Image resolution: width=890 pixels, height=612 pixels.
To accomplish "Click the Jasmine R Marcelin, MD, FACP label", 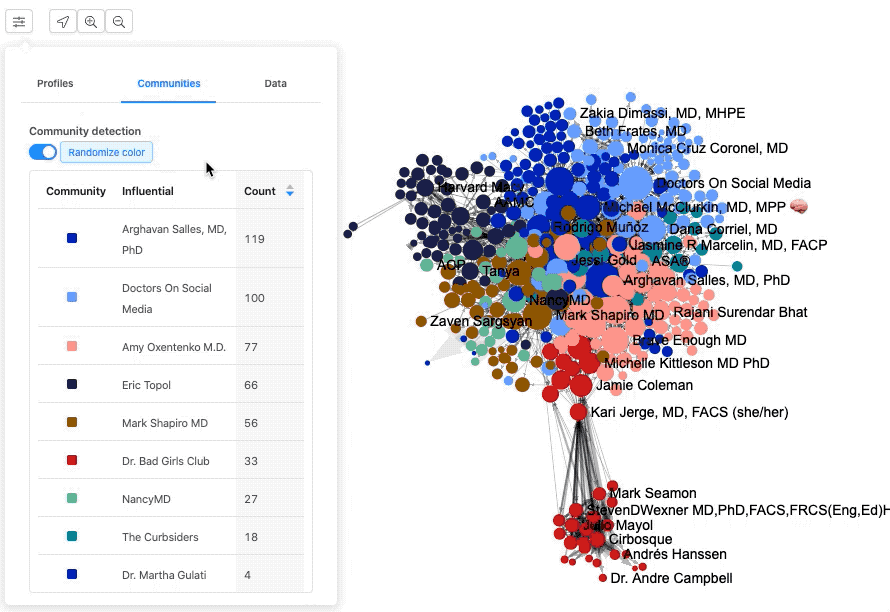I will tap(728, 245).
